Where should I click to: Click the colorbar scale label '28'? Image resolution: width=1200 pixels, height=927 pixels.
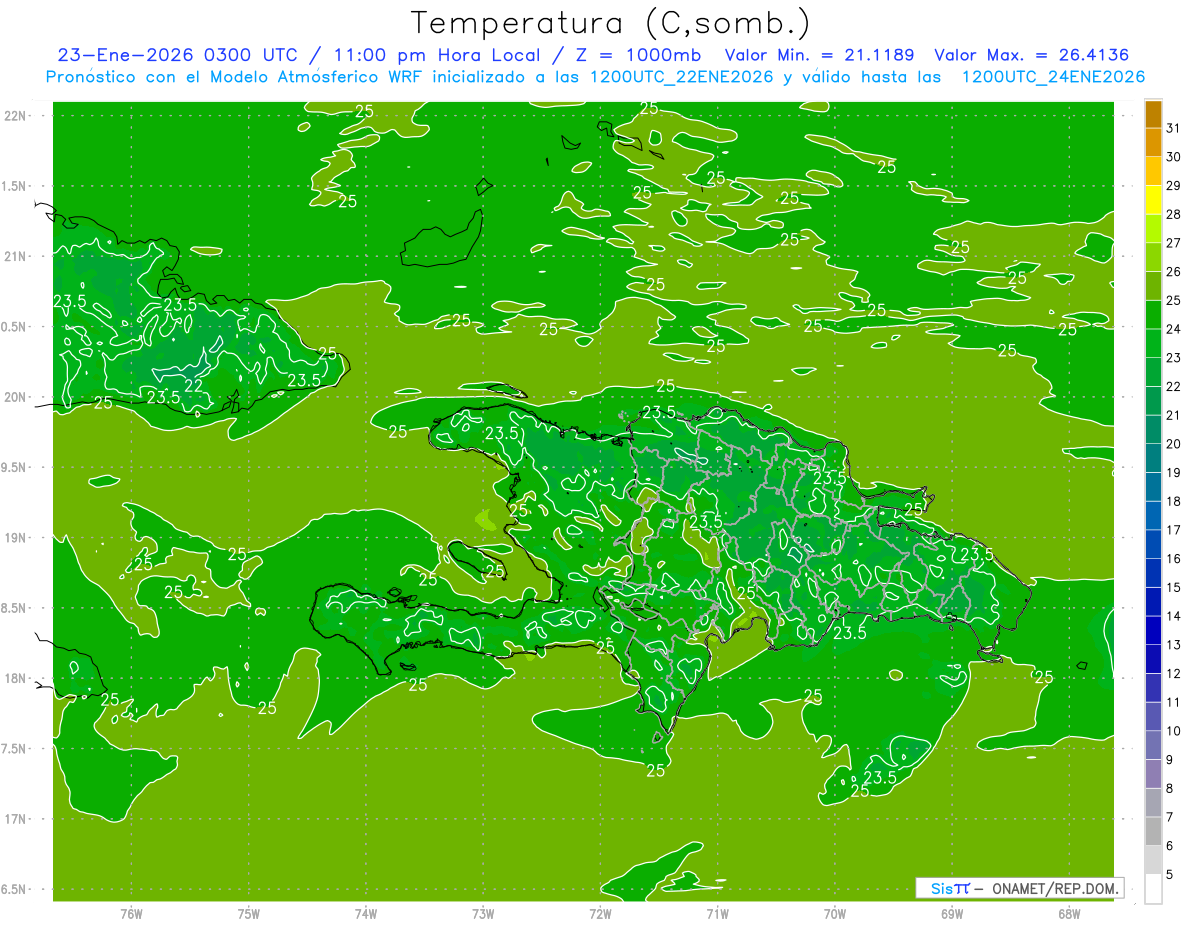(1174, 214)
